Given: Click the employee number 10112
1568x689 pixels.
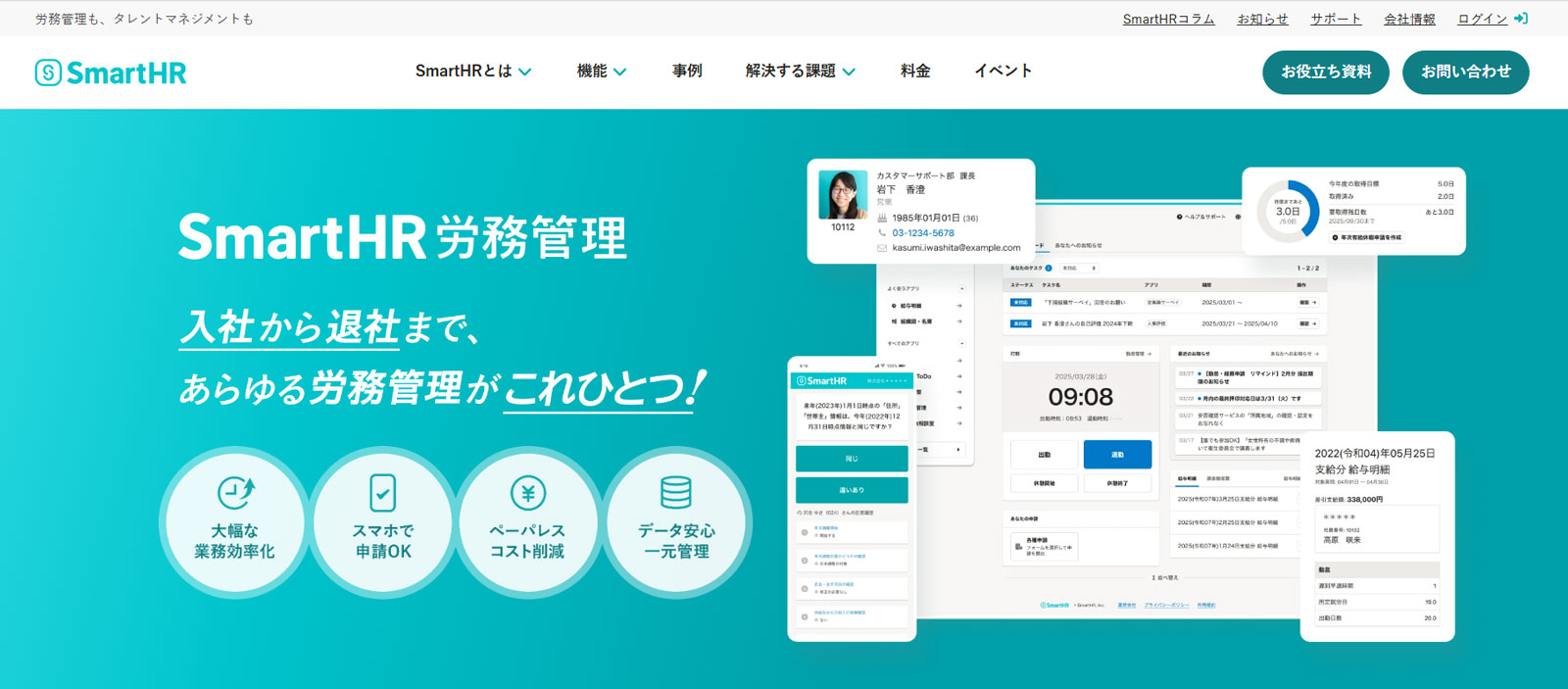Looking at the screenshot, I should 843,227.
